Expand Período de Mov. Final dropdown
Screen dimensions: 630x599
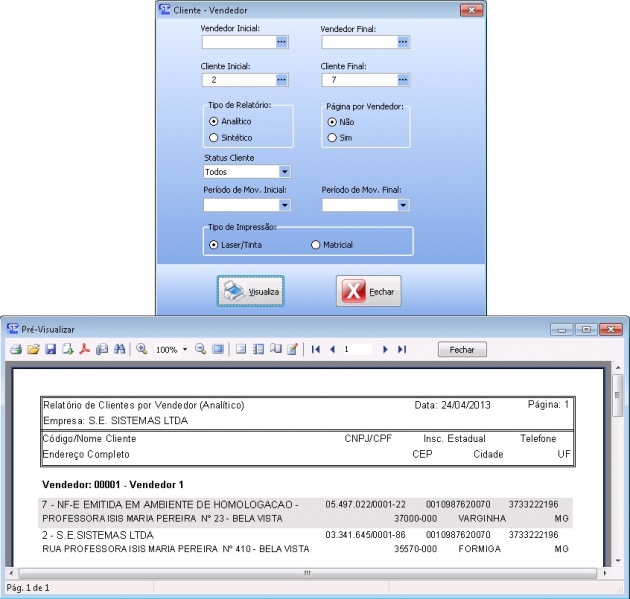pyautogui.click(x=403, y=205)
